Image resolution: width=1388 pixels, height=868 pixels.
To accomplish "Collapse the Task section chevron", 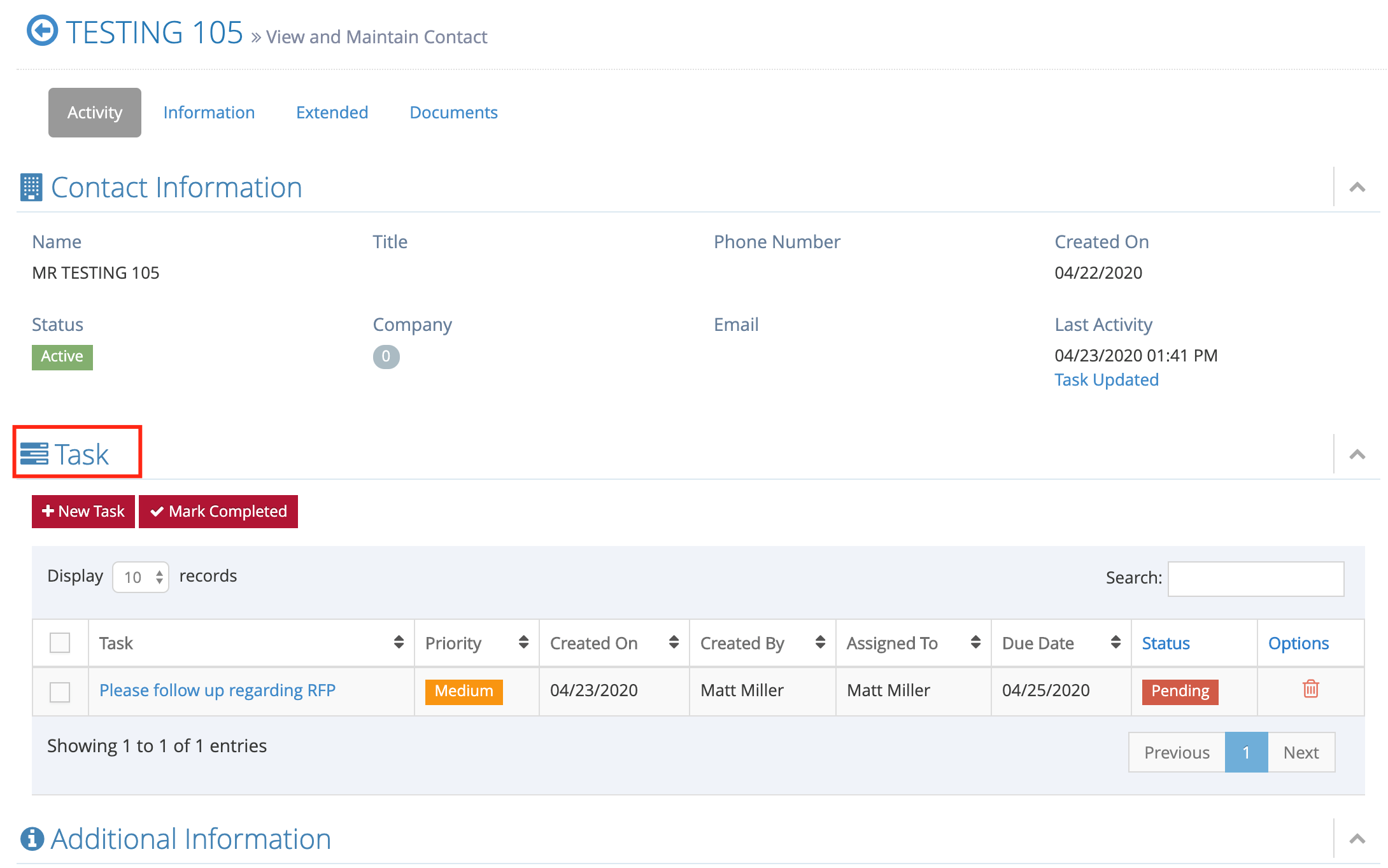I will pyautogui.click(x=1357, y=454).
